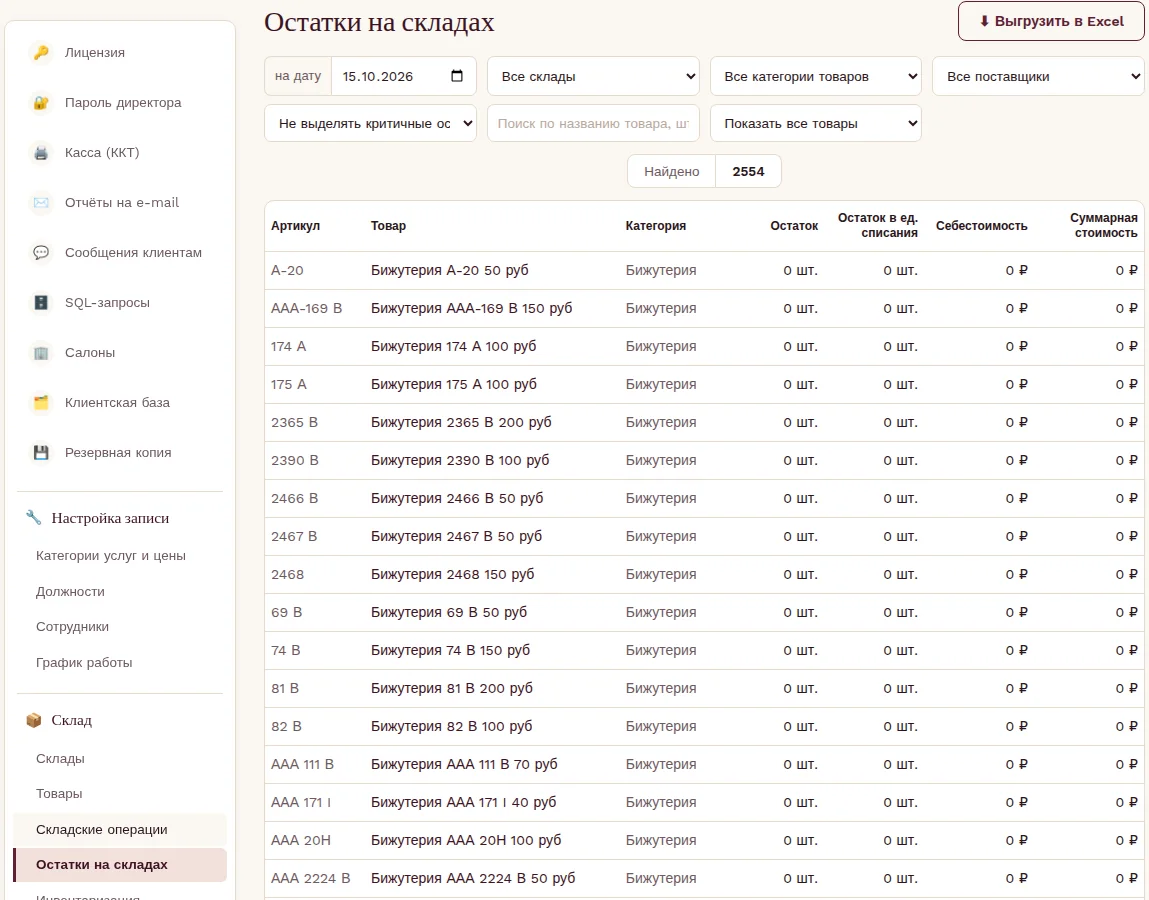Screen dimensions: 1149x900
Task: Open График работы in the sidebar
Action: pos(84,663)
